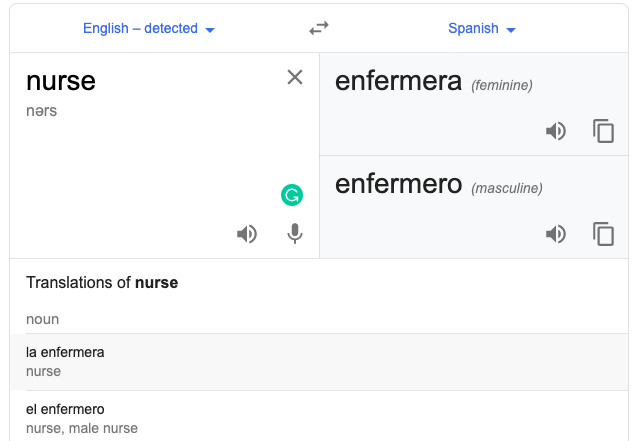The image size is (634, 441).
Task: Click the "nurse, male nurse" back-translation
Action: [x=82, y=428]
